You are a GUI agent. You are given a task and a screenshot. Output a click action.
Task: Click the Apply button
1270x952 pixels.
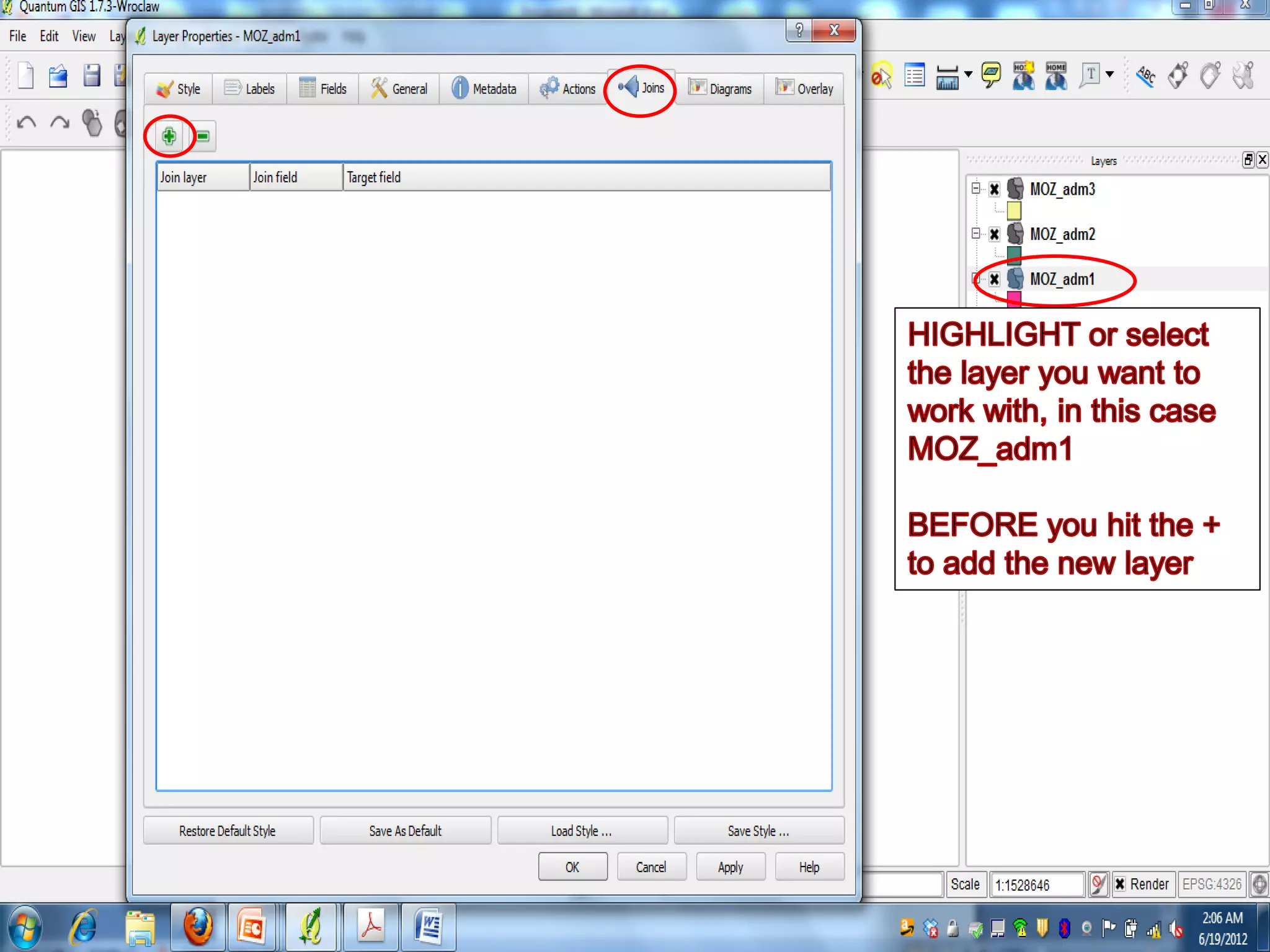[x=730, y=867]
